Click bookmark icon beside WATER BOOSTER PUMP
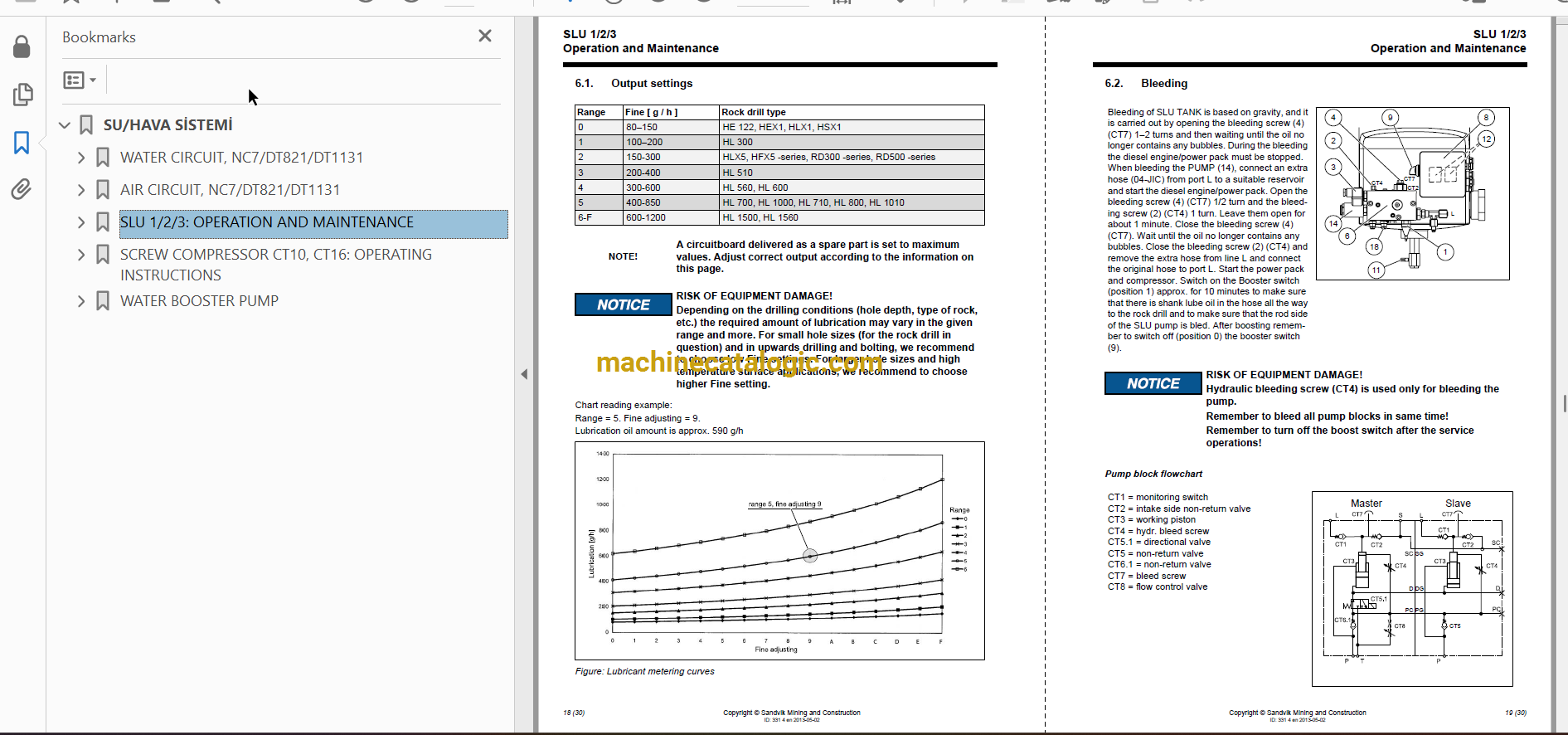 (x=103, y=301)
